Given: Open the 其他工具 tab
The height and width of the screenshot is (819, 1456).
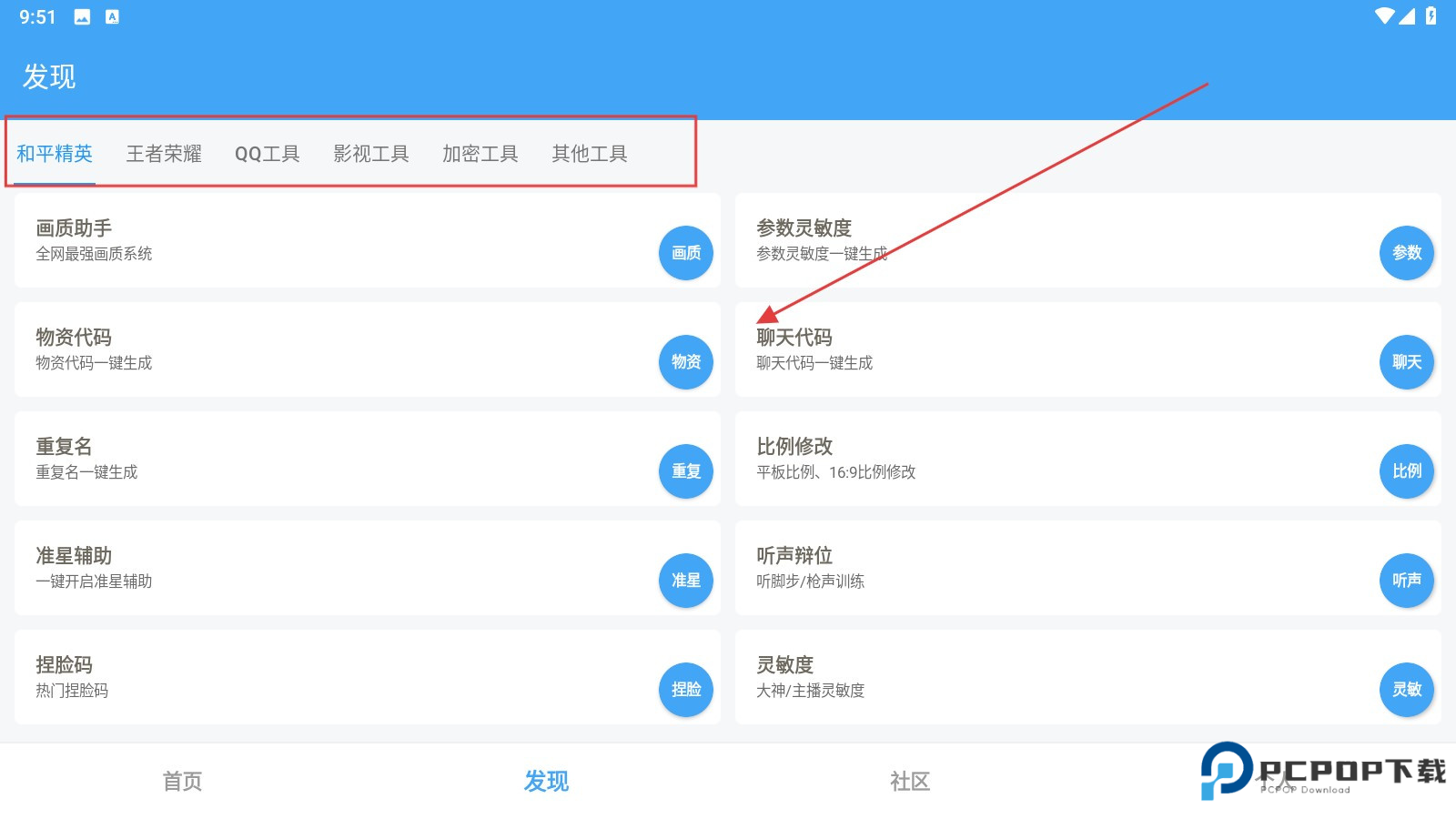Looking at the screenshot, I should [x=590, y=153].
